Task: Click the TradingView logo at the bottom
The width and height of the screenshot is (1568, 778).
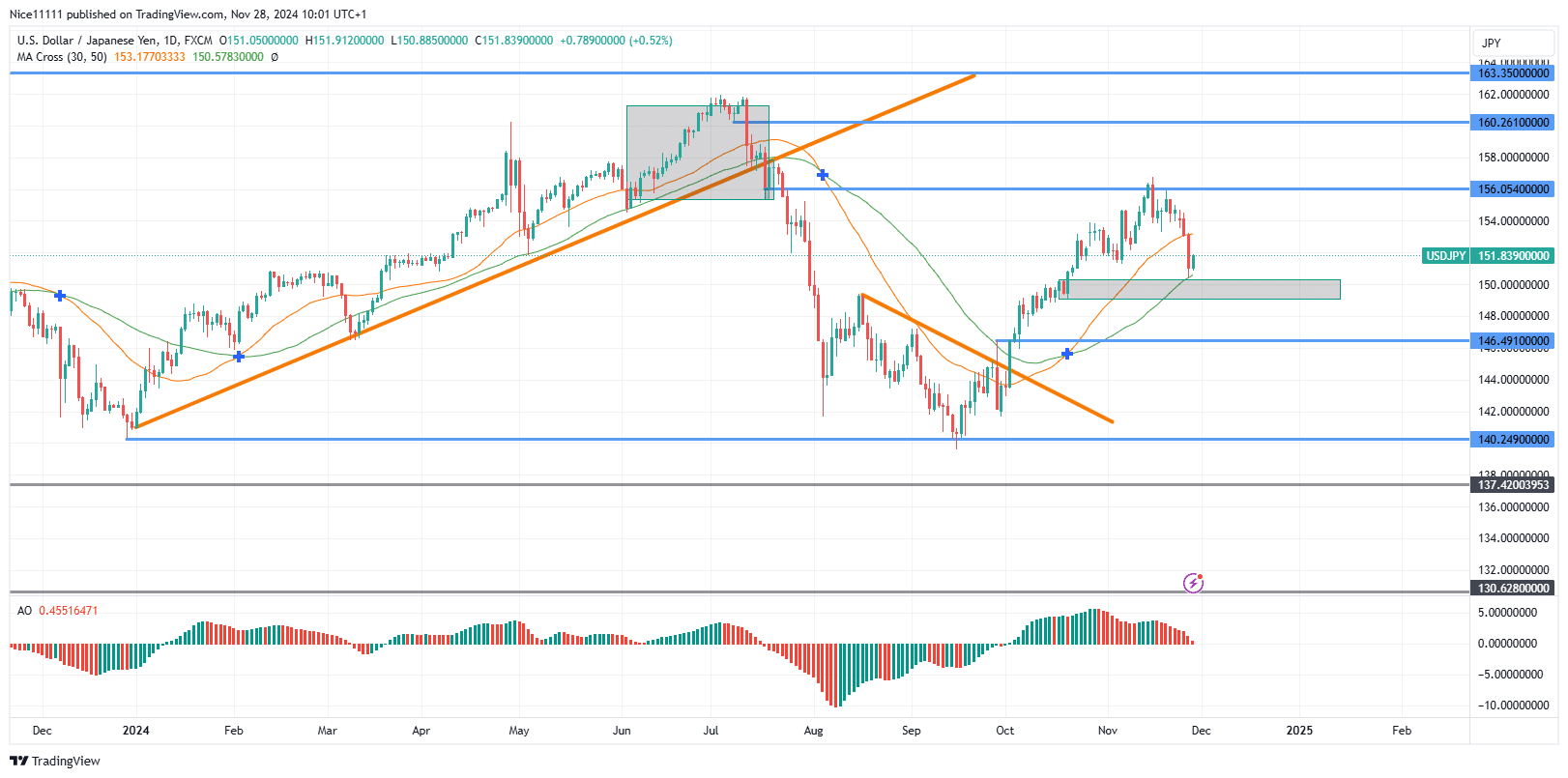Action: click(55, 761)
